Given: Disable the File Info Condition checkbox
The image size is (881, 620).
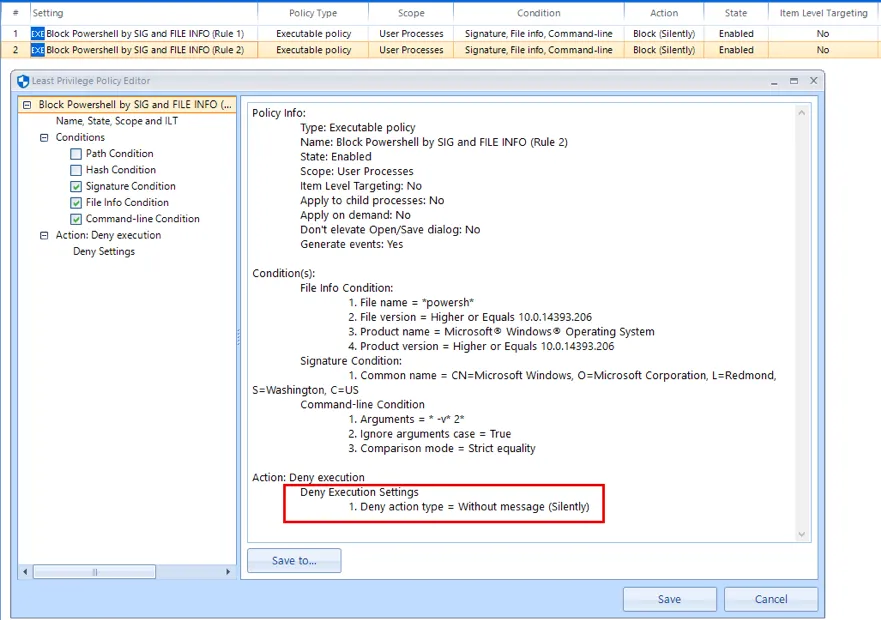Looking at the screenshot, I should pyautogui.click(x=76, y=203).
